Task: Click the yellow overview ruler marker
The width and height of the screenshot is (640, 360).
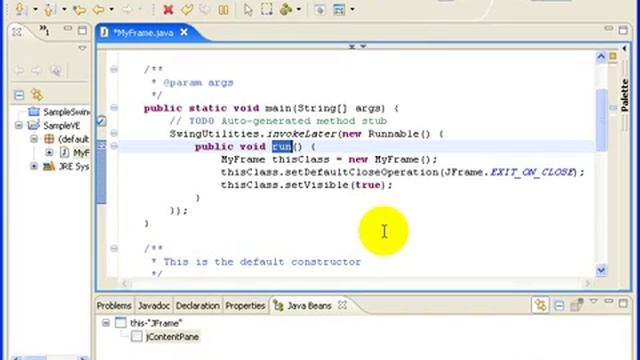Action: [613, 57]
